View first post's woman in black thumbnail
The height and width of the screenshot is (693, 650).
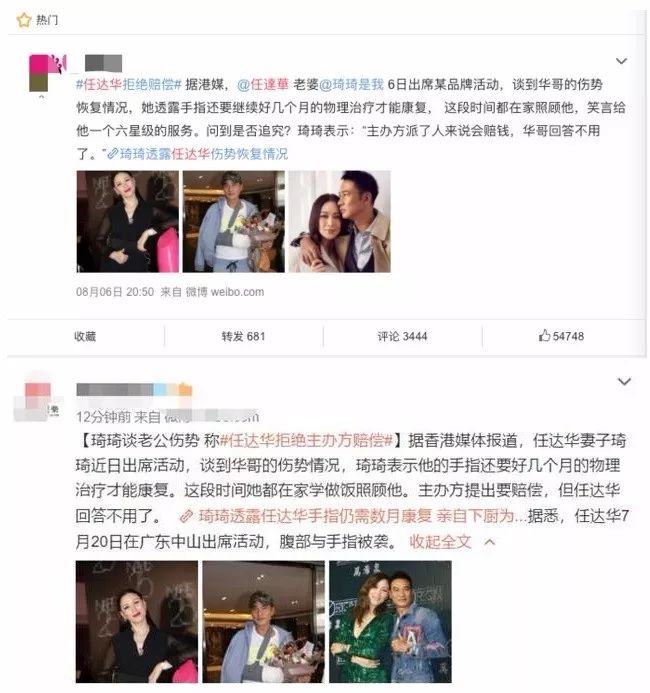click(x=128, y=221)
